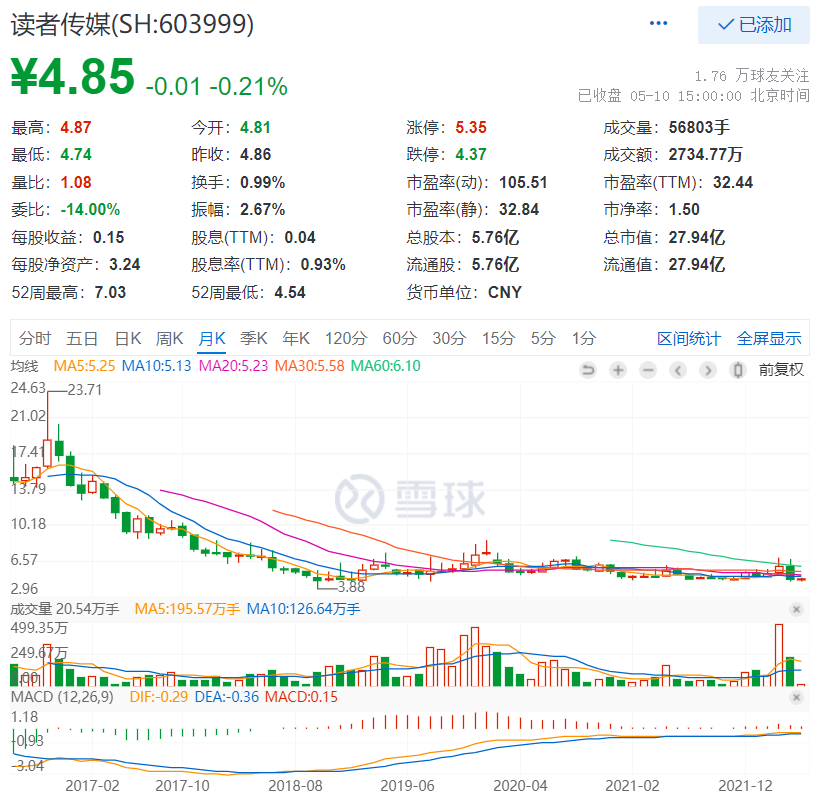Show the 120分 interval chart
This screenshot has width=826, height=798.
[346, 339]
